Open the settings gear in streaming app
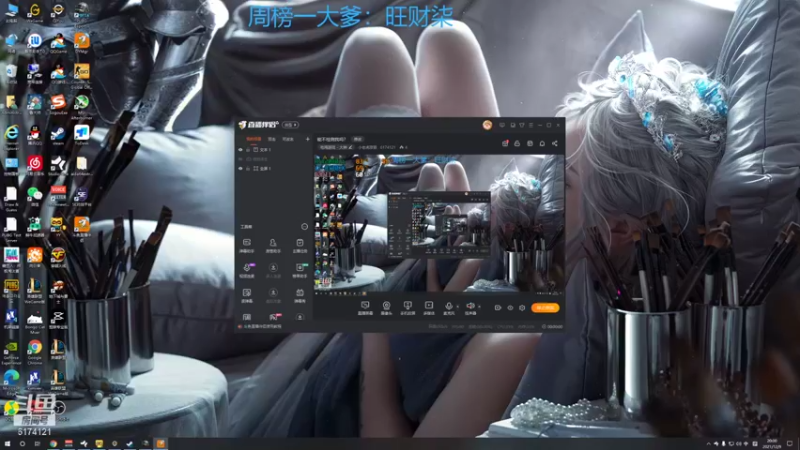800x450 pixels. (x=522, y=308)
